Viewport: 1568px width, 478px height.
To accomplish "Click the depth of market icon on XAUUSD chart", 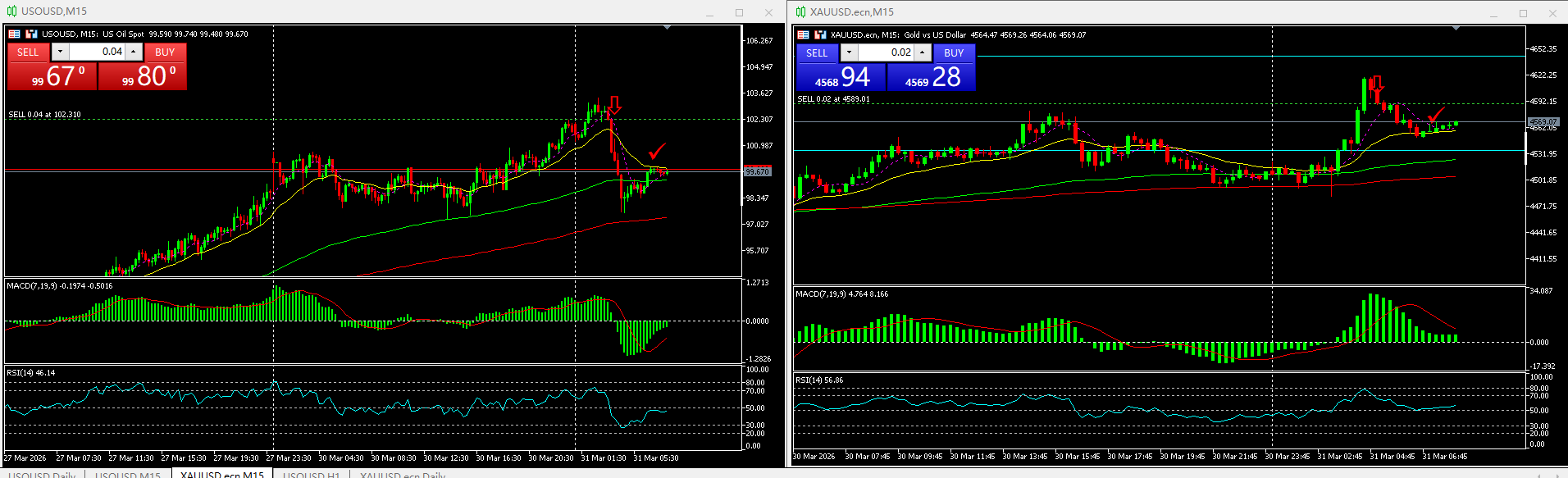I will [x=820, y=34].
